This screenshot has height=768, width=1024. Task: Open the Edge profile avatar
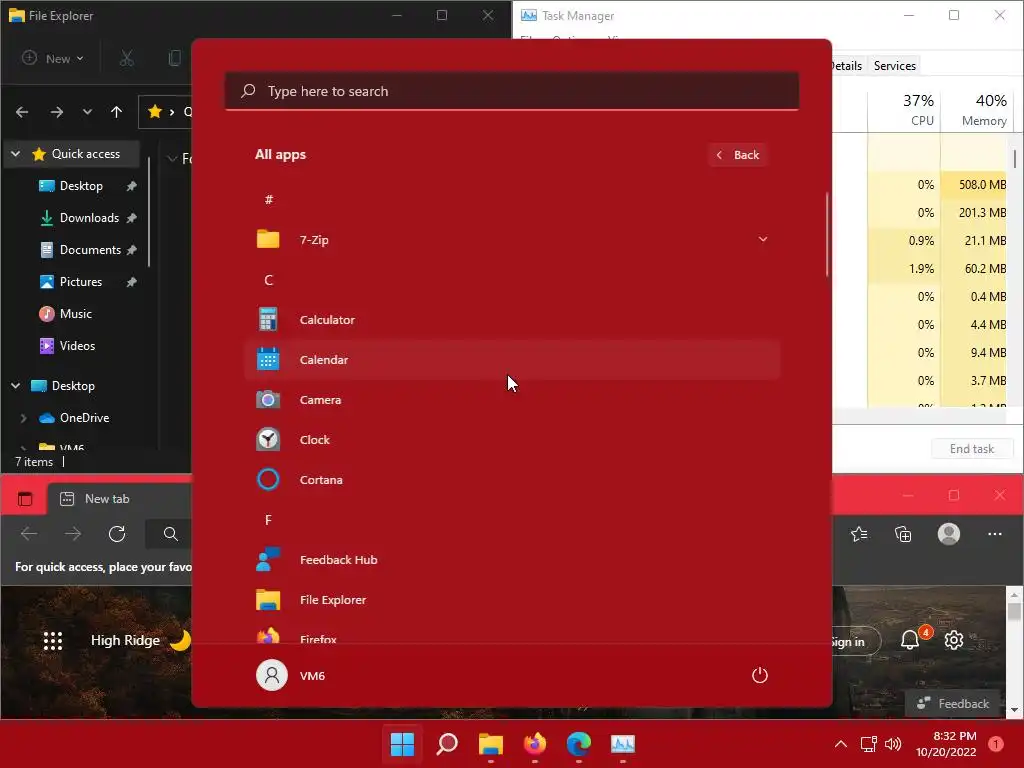948,534
